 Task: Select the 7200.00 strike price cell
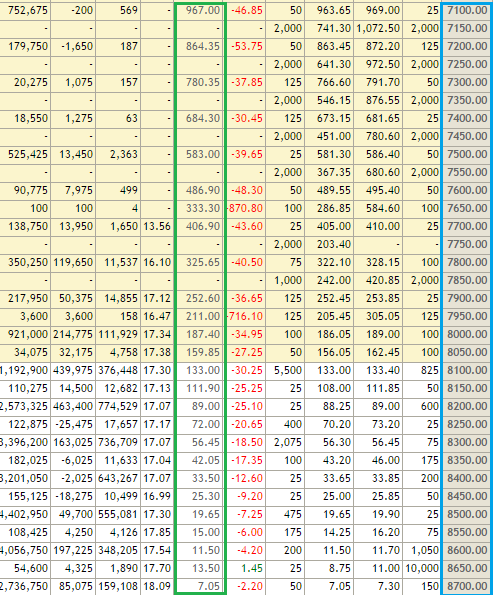click(x=467, y=46)
